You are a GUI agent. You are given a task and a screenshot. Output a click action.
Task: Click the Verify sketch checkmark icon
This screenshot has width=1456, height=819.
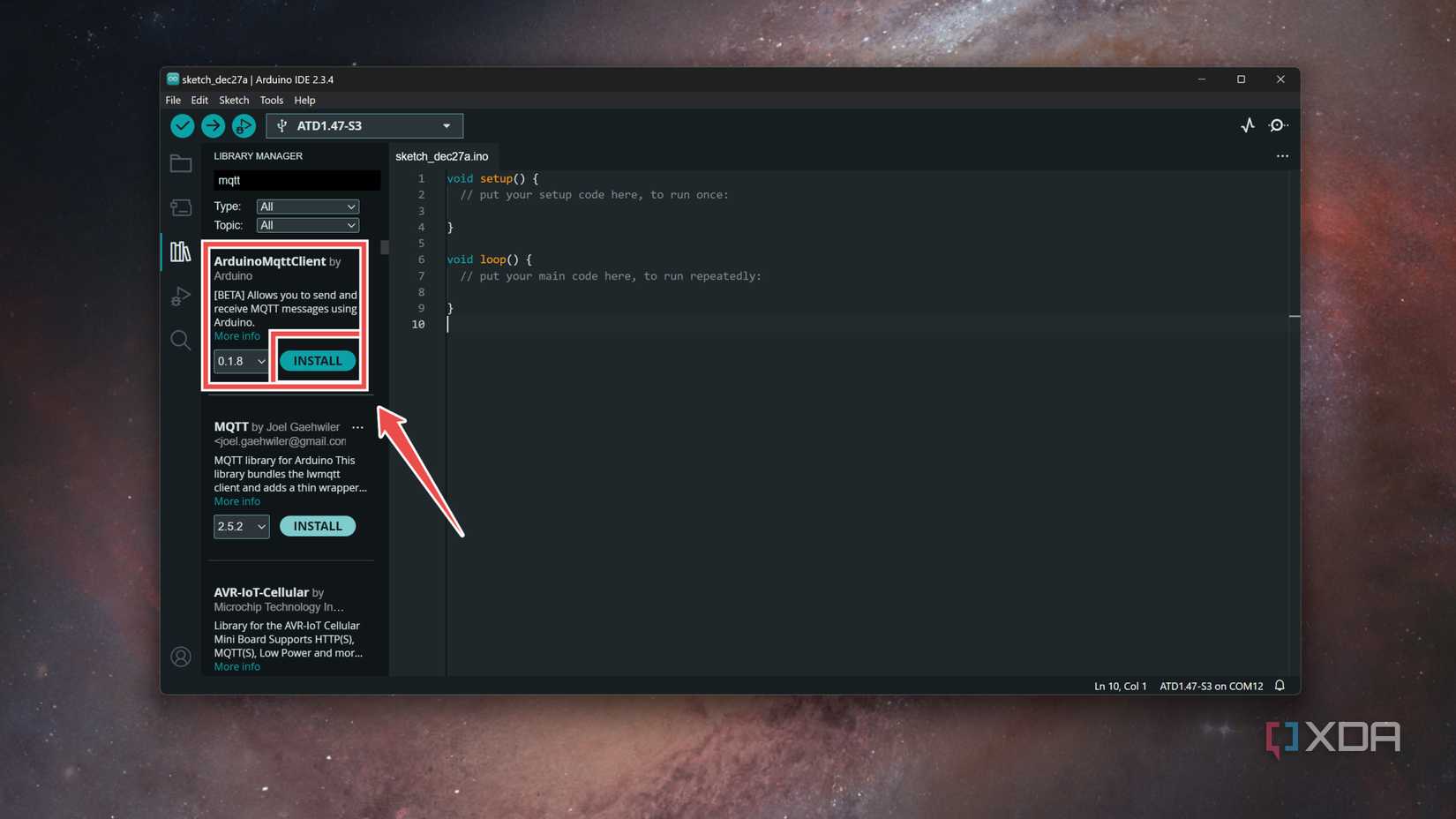click(x=182, y=125)
